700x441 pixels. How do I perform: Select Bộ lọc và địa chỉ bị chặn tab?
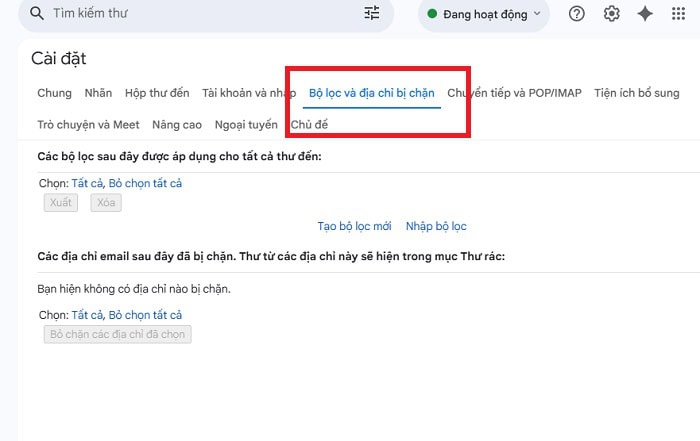point(371,93)
